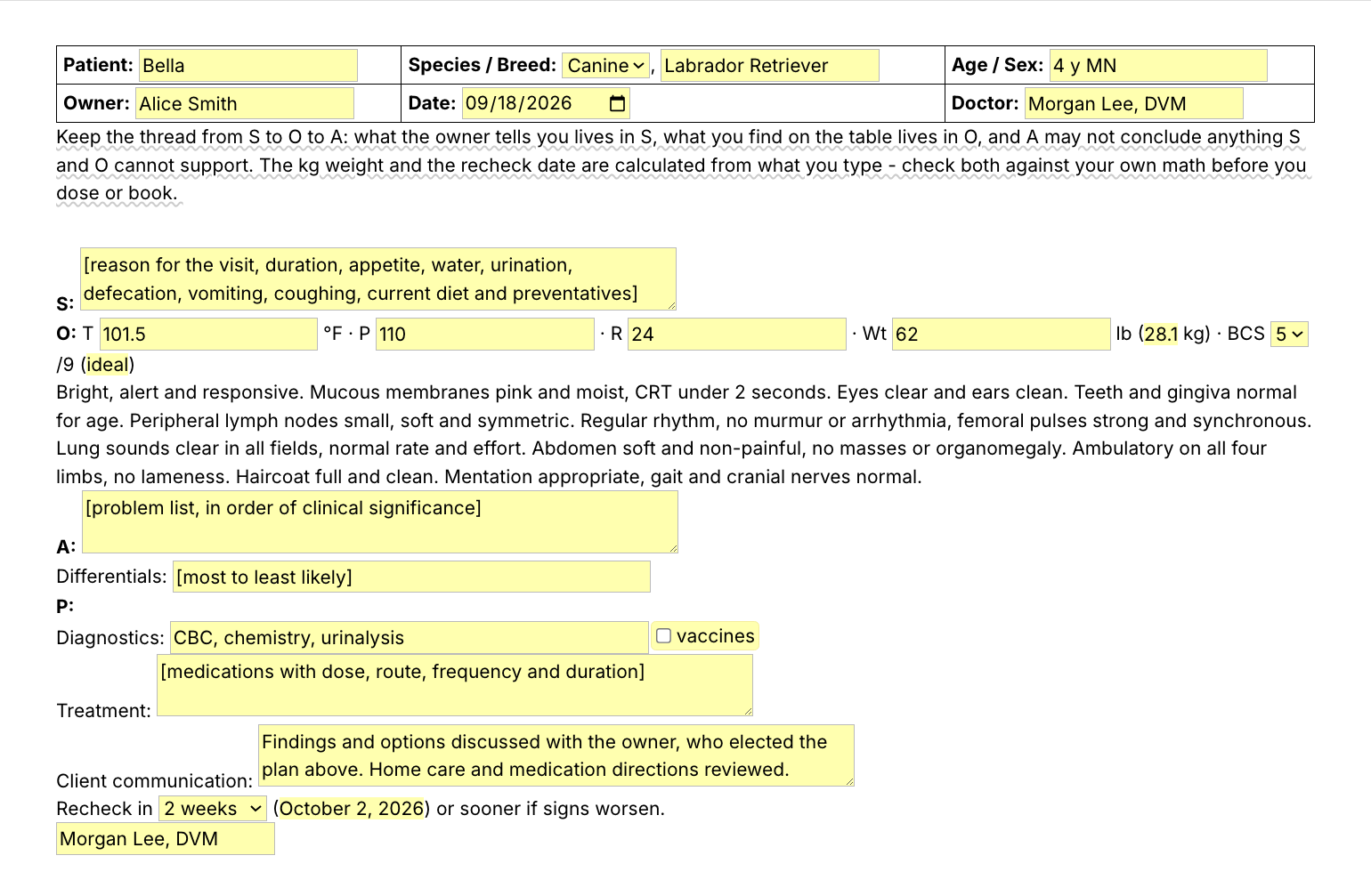Click the Breed field Labrador Retriever

point(770,66)
